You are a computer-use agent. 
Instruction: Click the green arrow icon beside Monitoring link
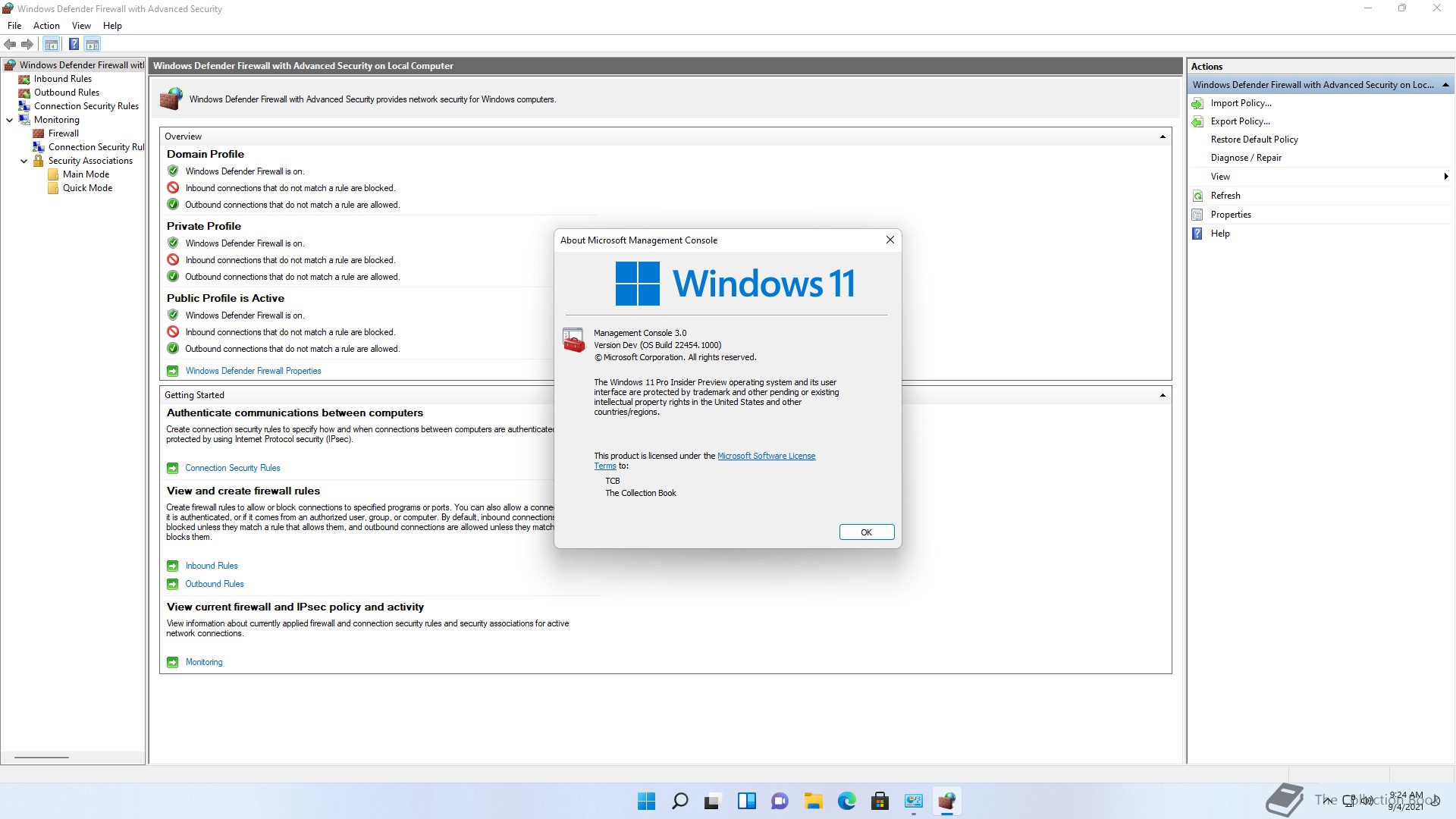(173, 662)
